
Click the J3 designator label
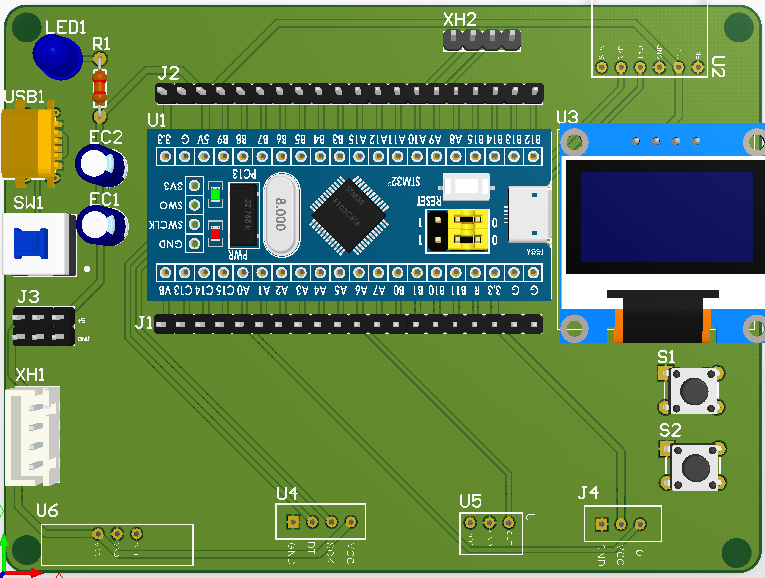point(28,297)
